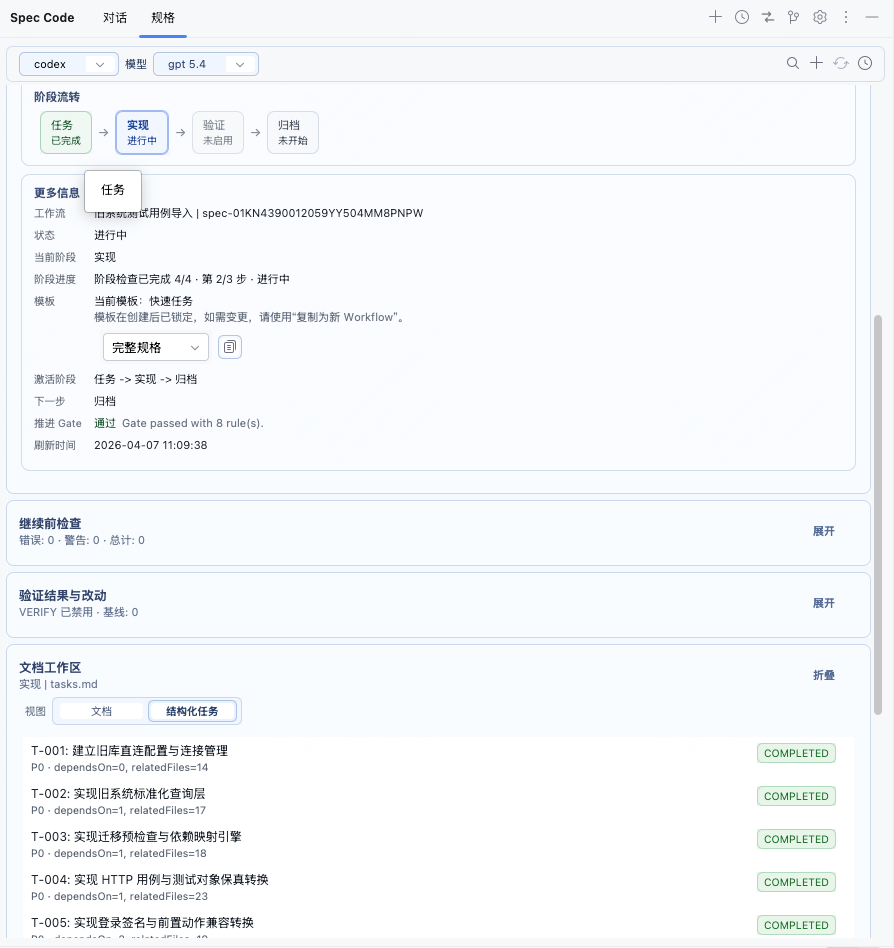The height and width of the screenshot is (948, 894).
Task: Open the 完整规格 template dropdown
Action: 155,347
